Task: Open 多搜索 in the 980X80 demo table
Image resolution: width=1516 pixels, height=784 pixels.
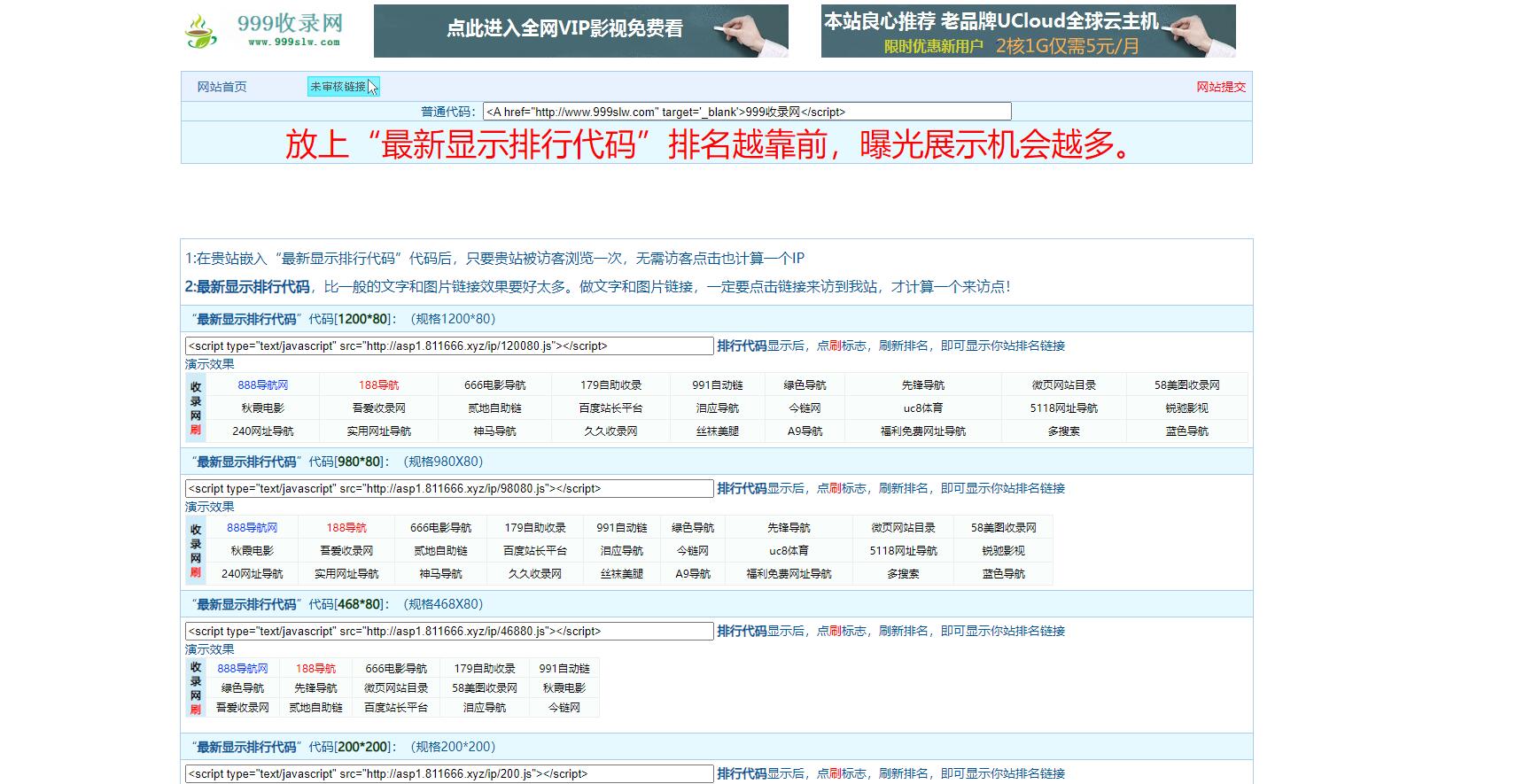Action: pos(904,574)
